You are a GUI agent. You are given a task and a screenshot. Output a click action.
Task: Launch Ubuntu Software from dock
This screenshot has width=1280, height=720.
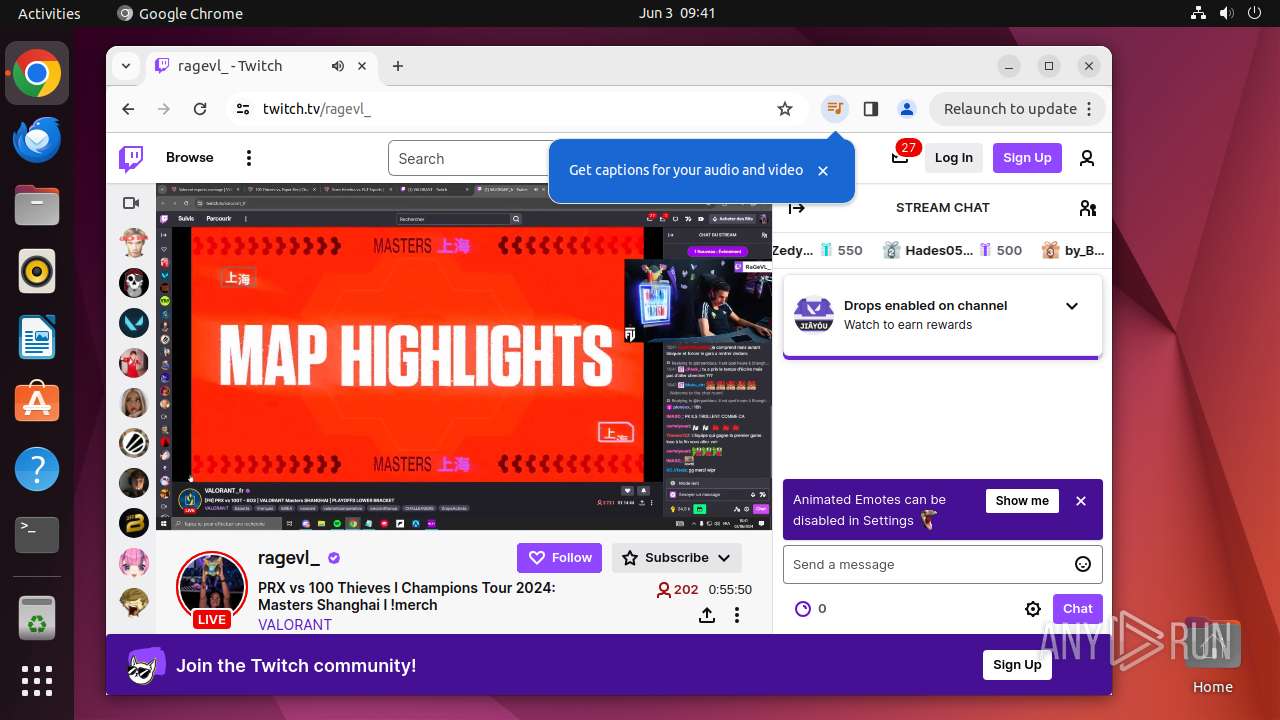tap(37, 403)
